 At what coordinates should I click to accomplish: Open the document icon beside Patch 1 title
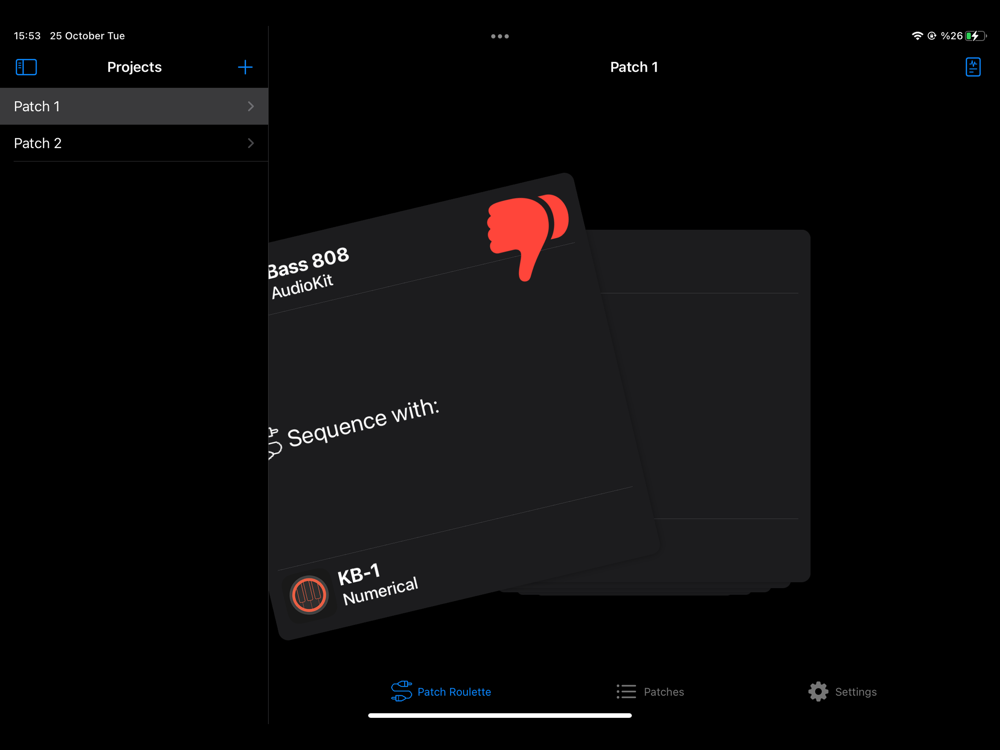[x=973, y=67]
